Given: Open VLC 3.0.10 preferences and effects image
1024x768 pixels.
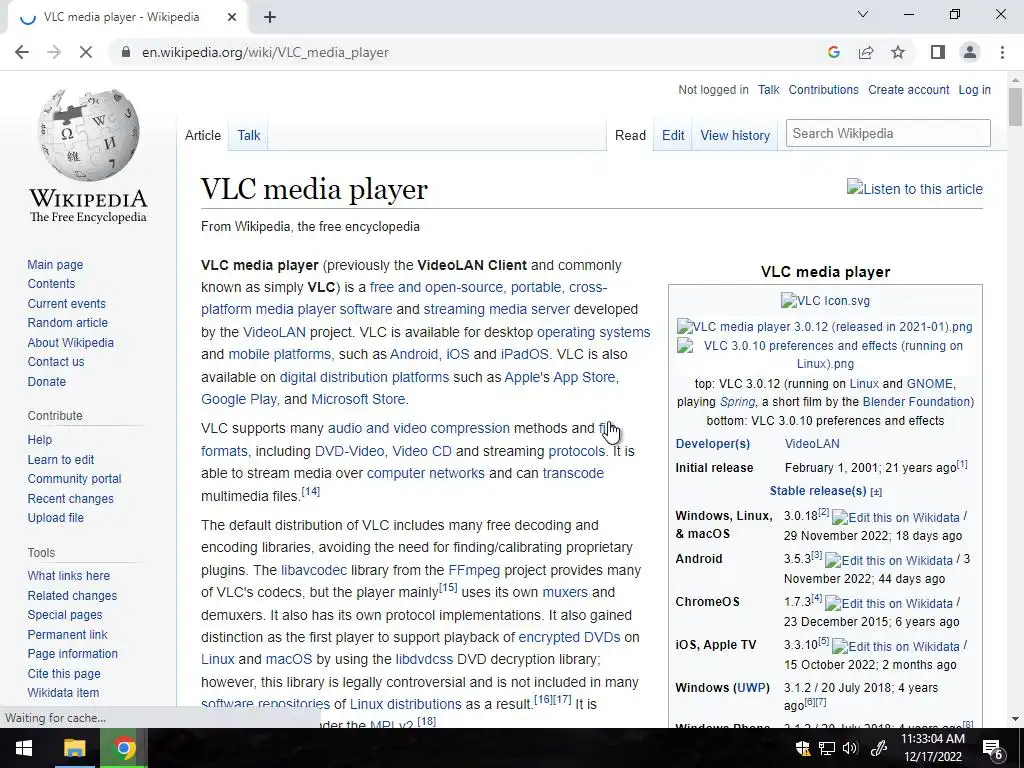Looking at the screenshot, I should point(825,354).
